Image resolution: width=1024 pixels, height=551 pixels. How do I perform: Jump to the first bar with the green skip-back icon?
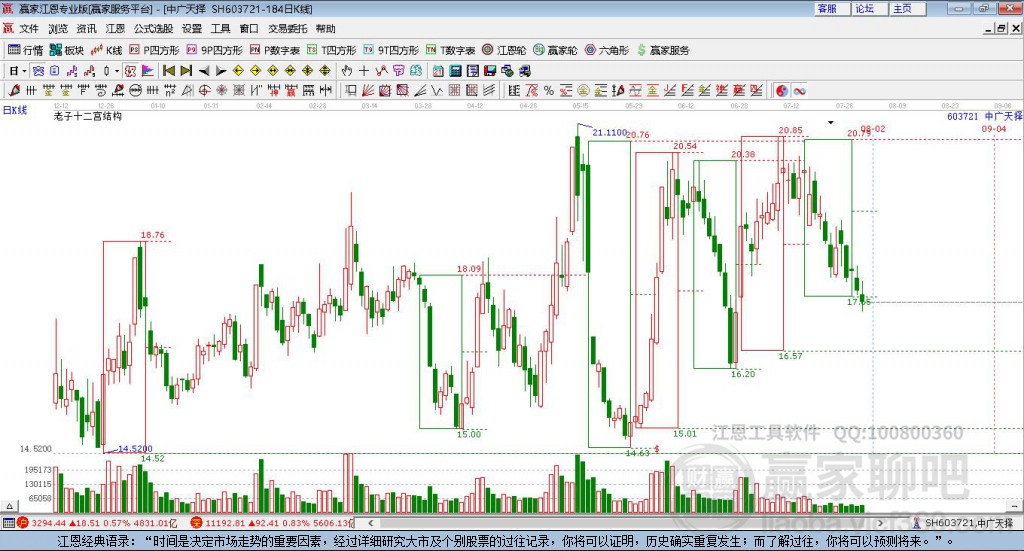pos(168,71)
